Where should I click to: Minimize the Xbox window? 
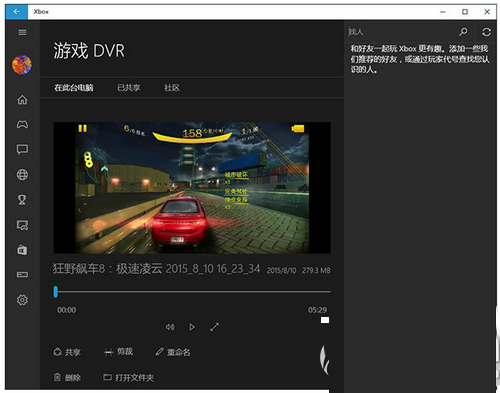coord(443,12)
